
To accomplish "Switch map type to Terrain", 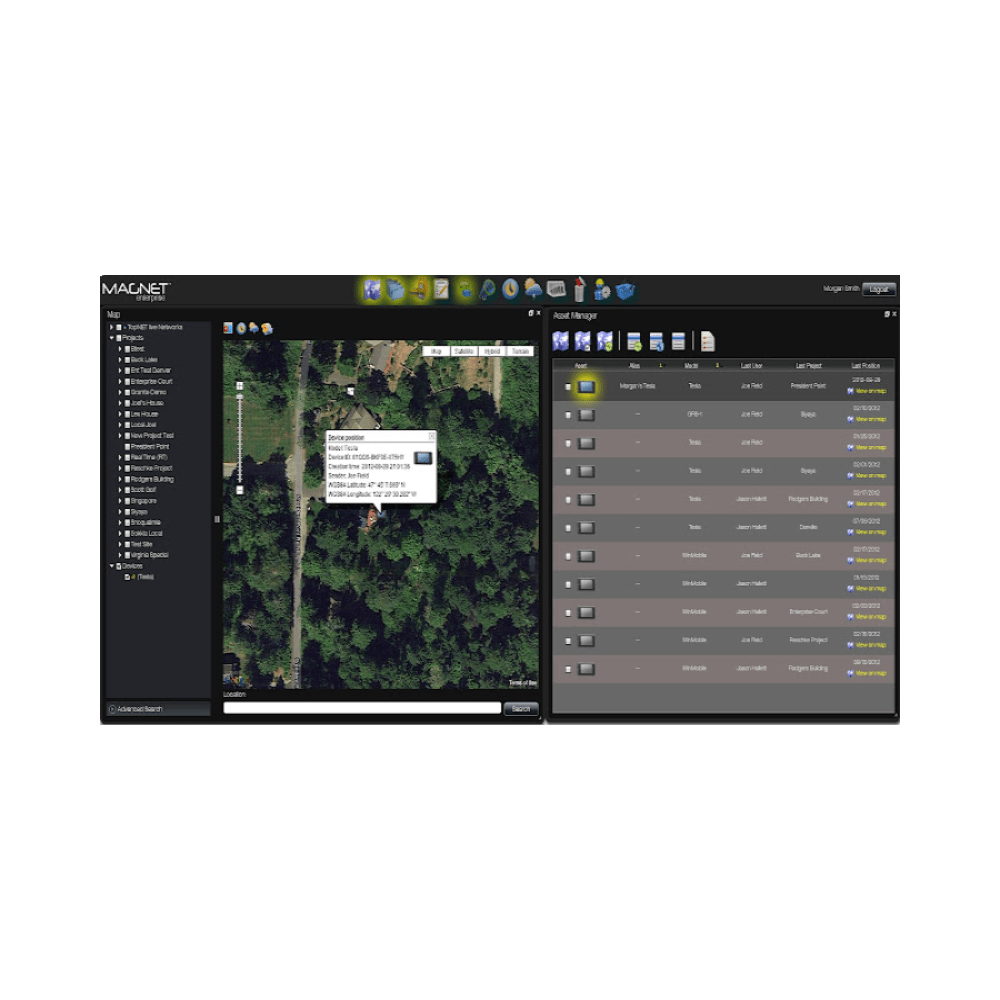I will pyautogui.click(x=520, y=351).
